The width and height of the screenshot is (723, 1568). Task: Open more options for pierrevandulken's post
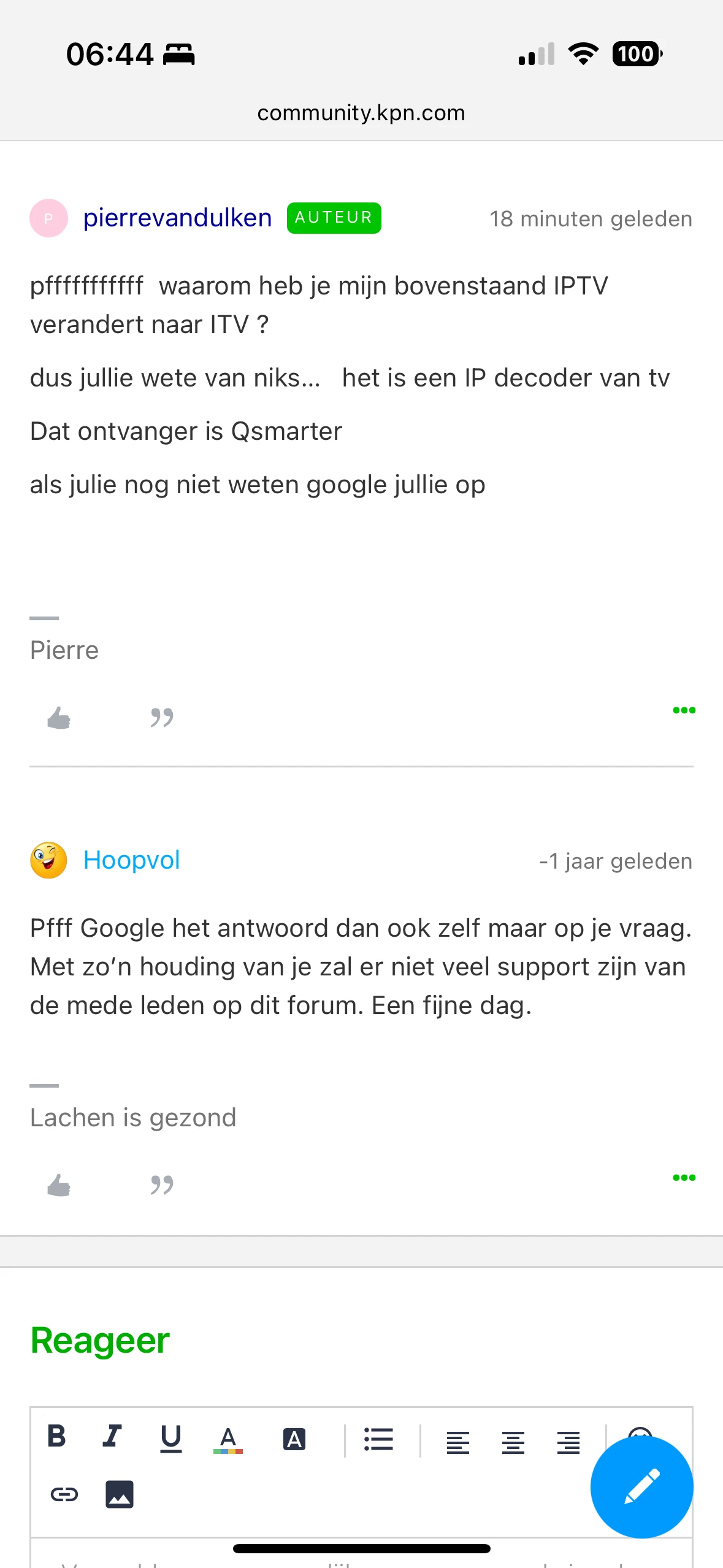684,710
